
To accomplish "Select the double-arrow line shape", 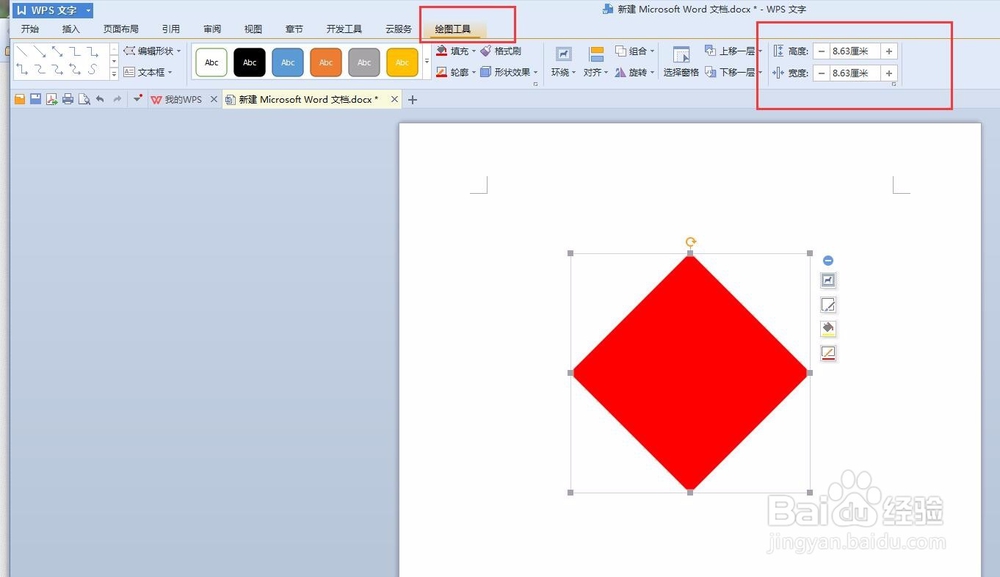I will pyautogui.click(x=57, y=52).
